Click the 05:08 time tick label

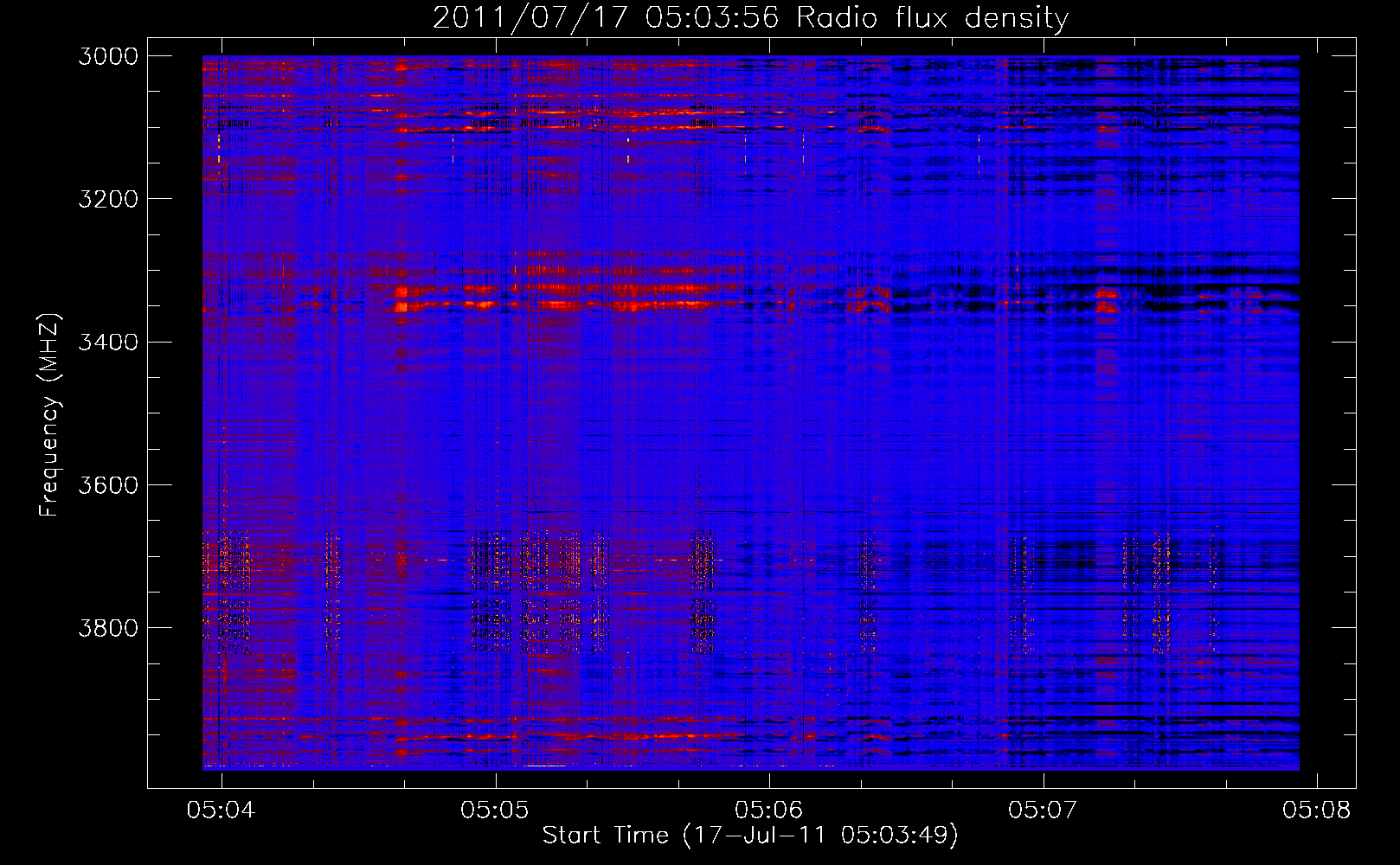coord(1317,811)
